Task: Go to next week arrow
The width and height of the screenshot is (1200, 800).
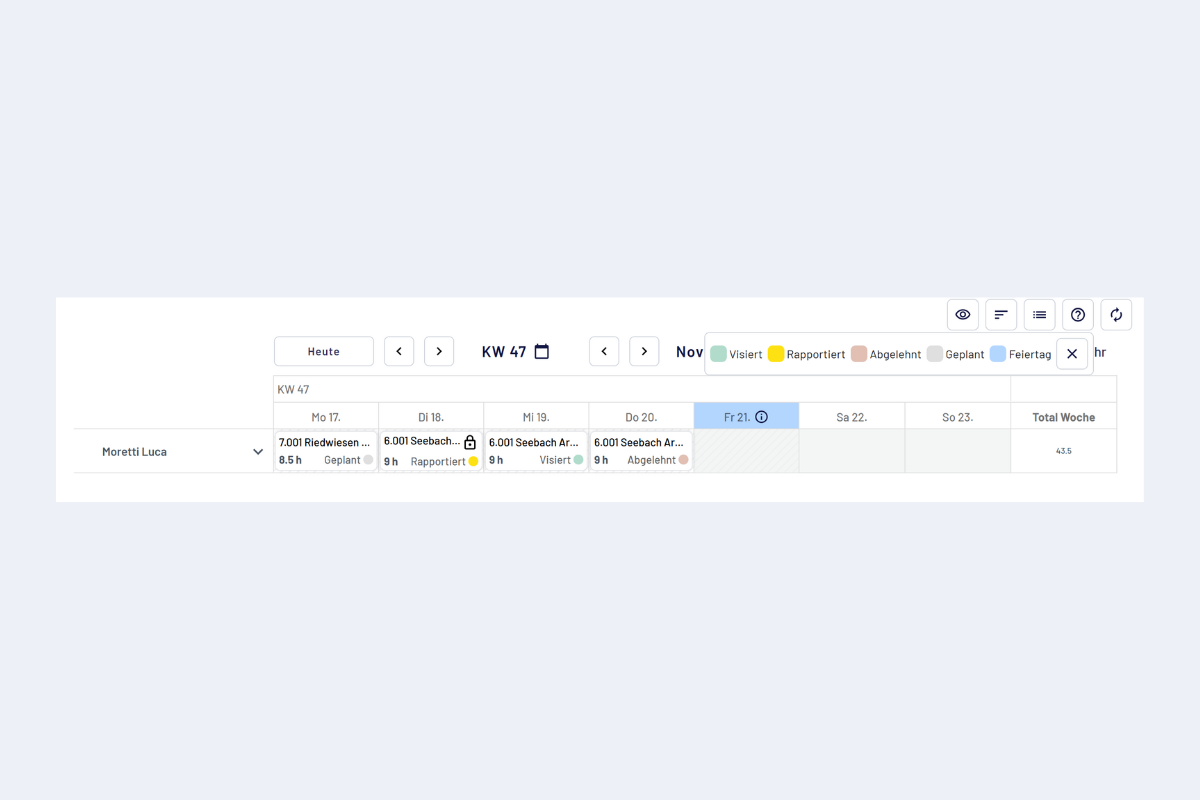Action: click(439, 352)
